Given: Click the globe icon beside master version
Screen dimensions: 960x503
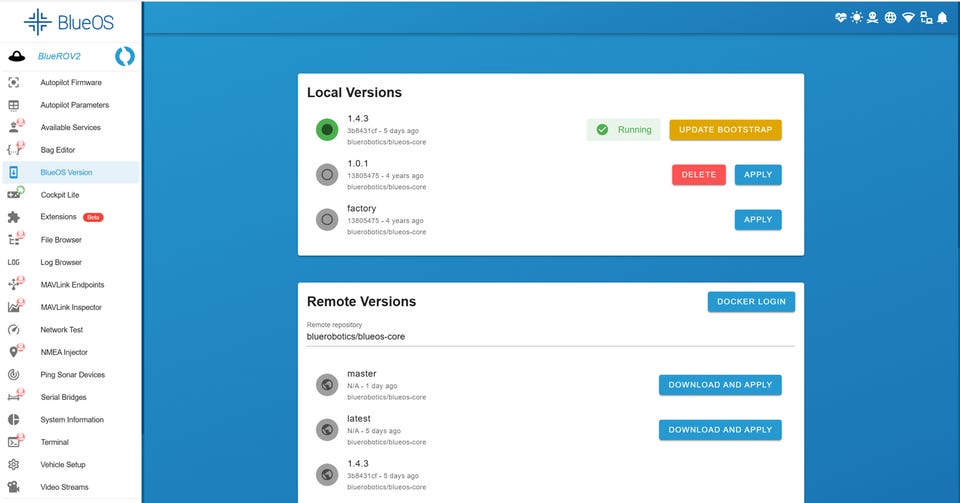Looking at the screenshot, I should pyautogui.click(x=327, y=385).
